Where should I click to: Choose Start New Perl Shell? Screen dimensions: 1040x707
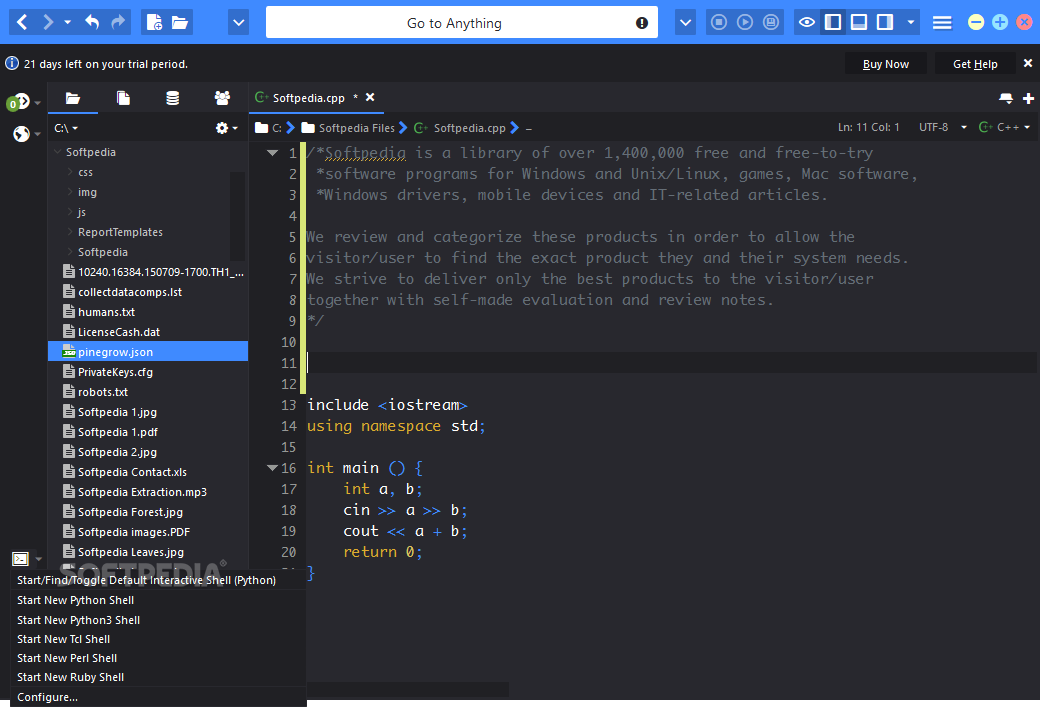coord(159,658)
